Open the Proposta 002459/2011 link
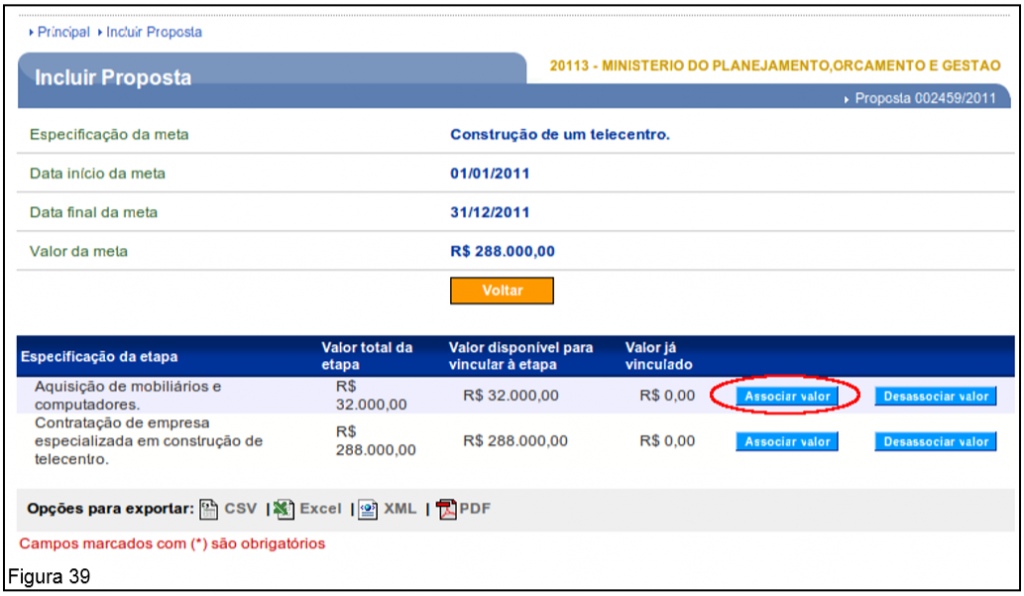1024x596 pixels. [x=926, y=98]
